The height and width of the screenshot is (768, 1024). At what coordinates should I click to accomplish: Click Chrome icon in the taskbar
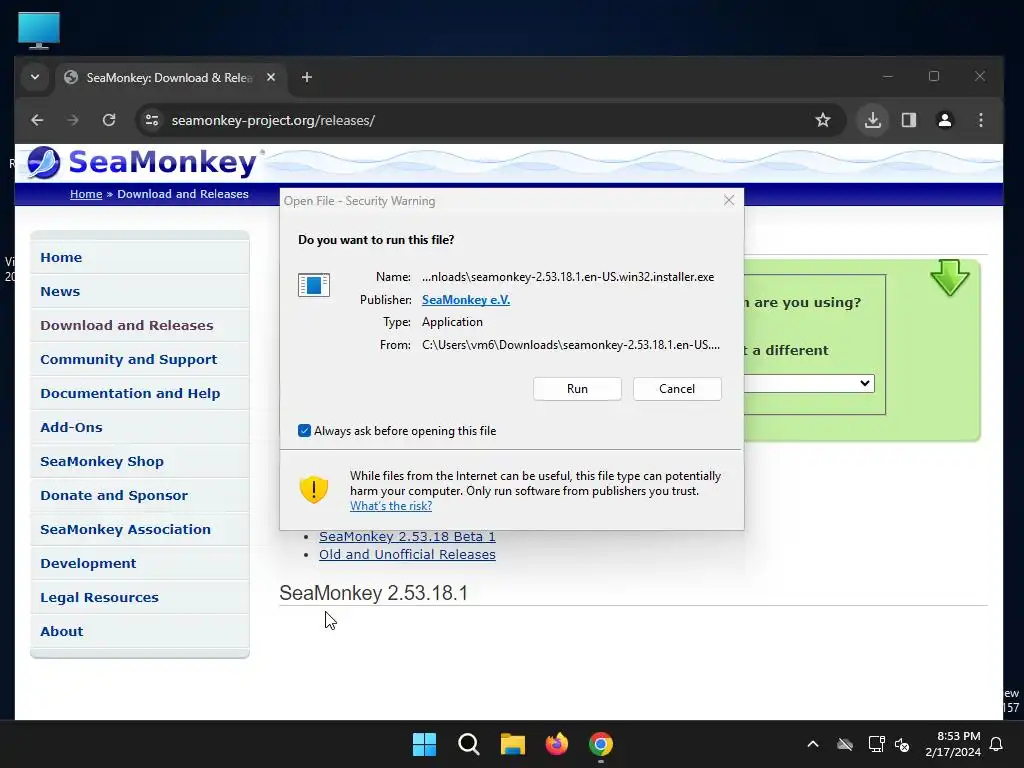click(x=601, y=744)
